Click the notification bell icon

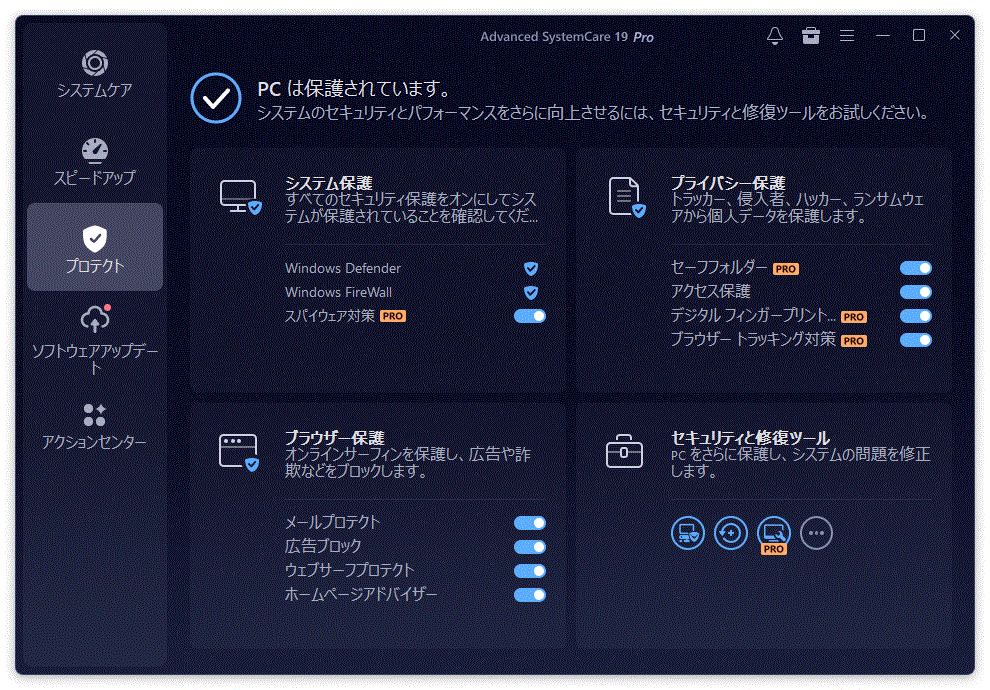774,35
